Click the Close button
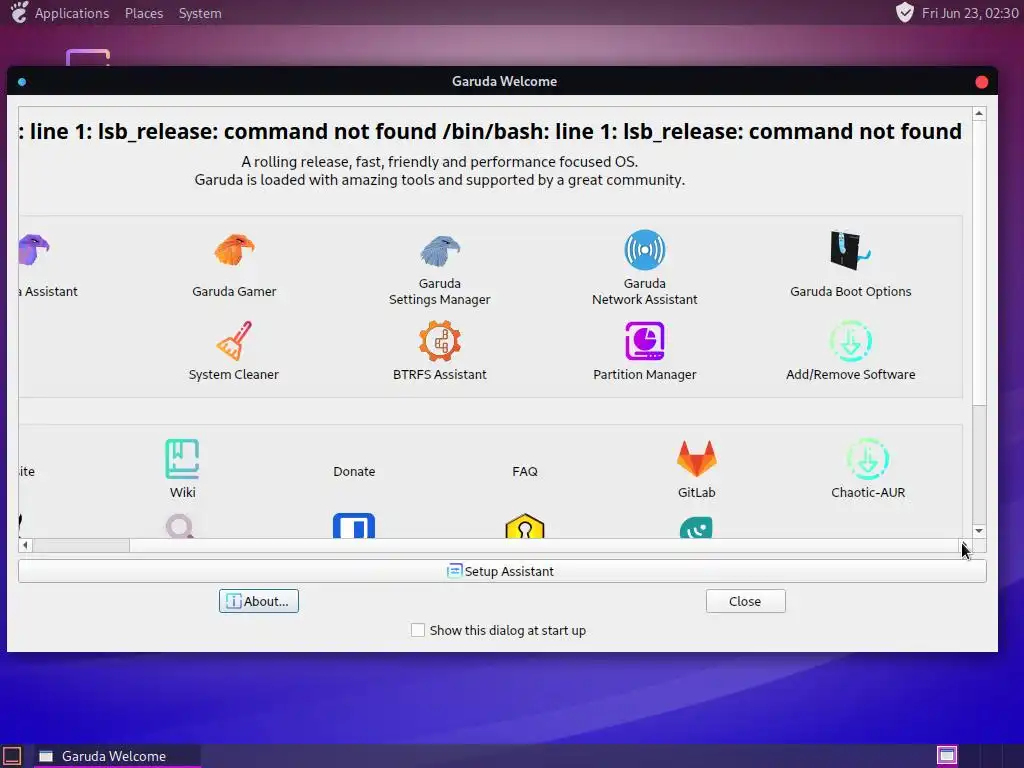The height and width of the screenshot is (768, 1024). (x=745, y=601)
